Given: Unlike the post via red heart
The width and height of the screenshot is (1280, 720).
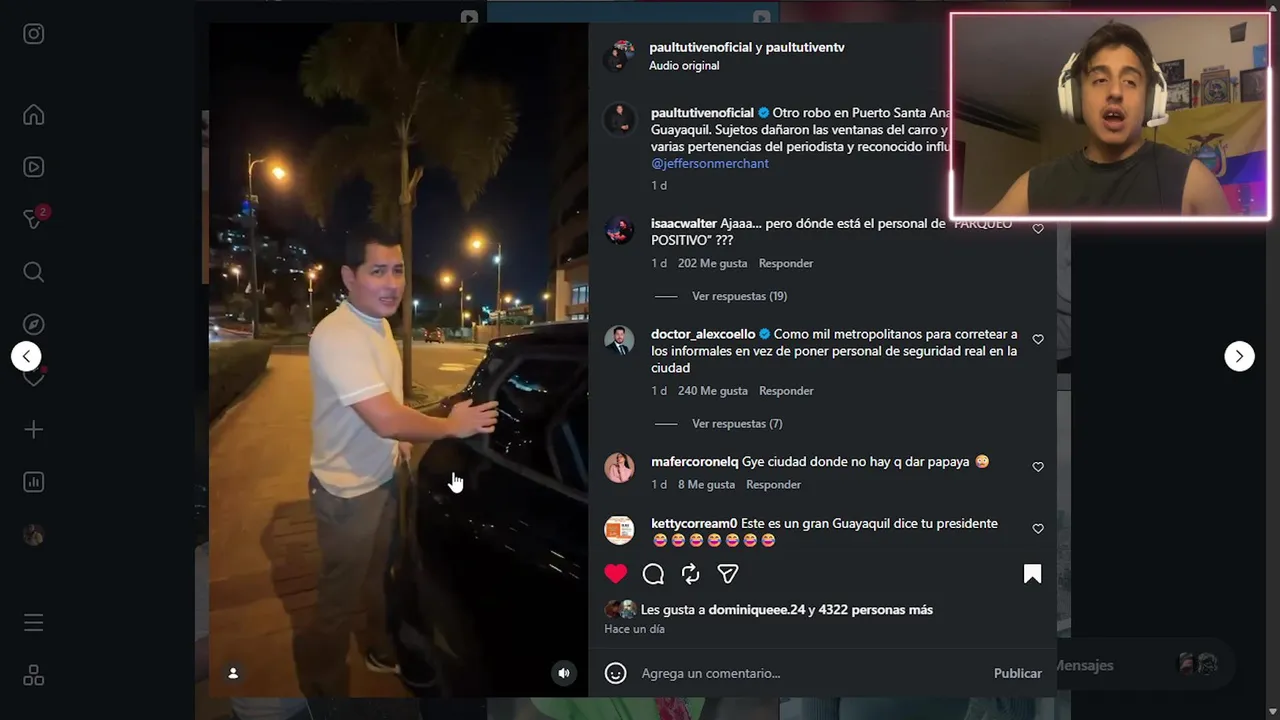Looking at the screenshot, I should pos(616,574).
